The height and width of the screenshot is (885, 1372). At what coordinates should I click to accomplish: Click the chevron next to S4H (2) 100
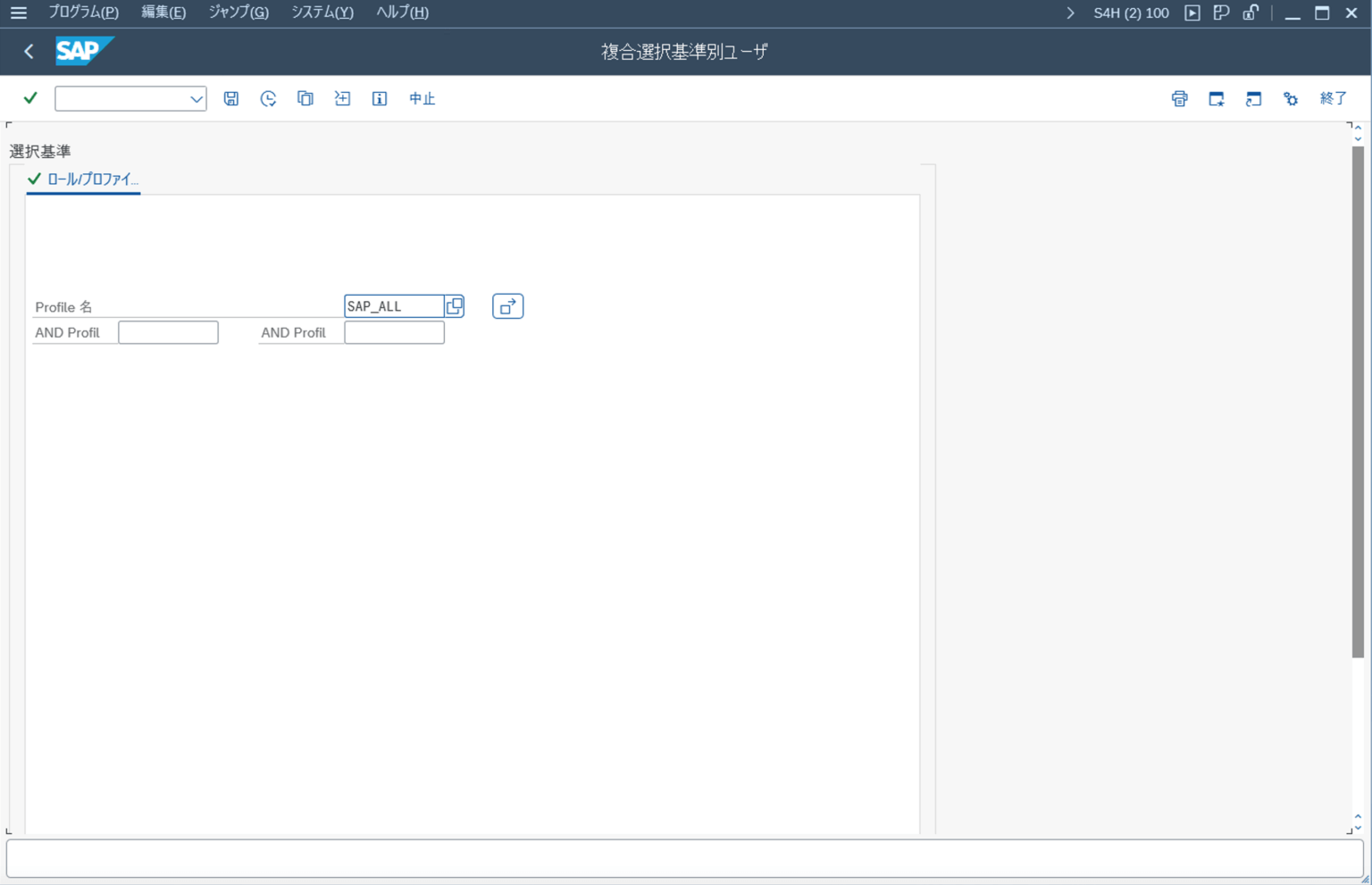1070,13
